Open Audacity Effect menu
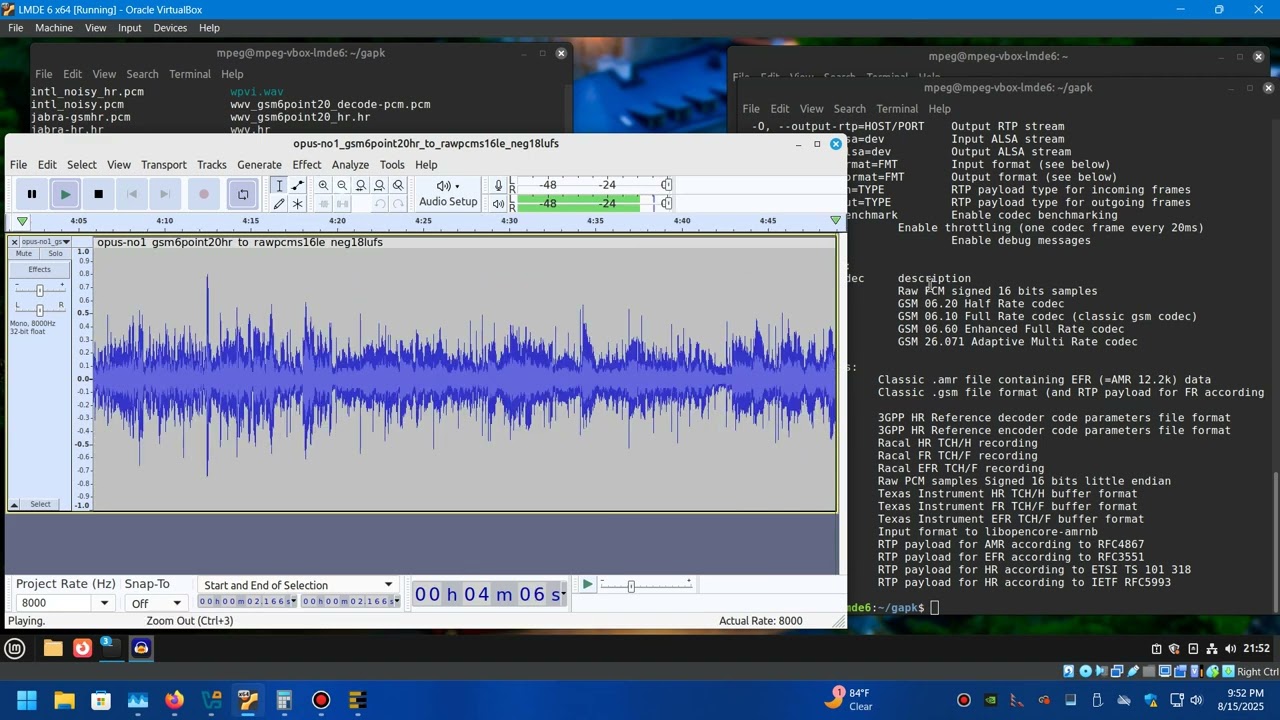Viewport: 1280px width, 720px height. (306, 164)
